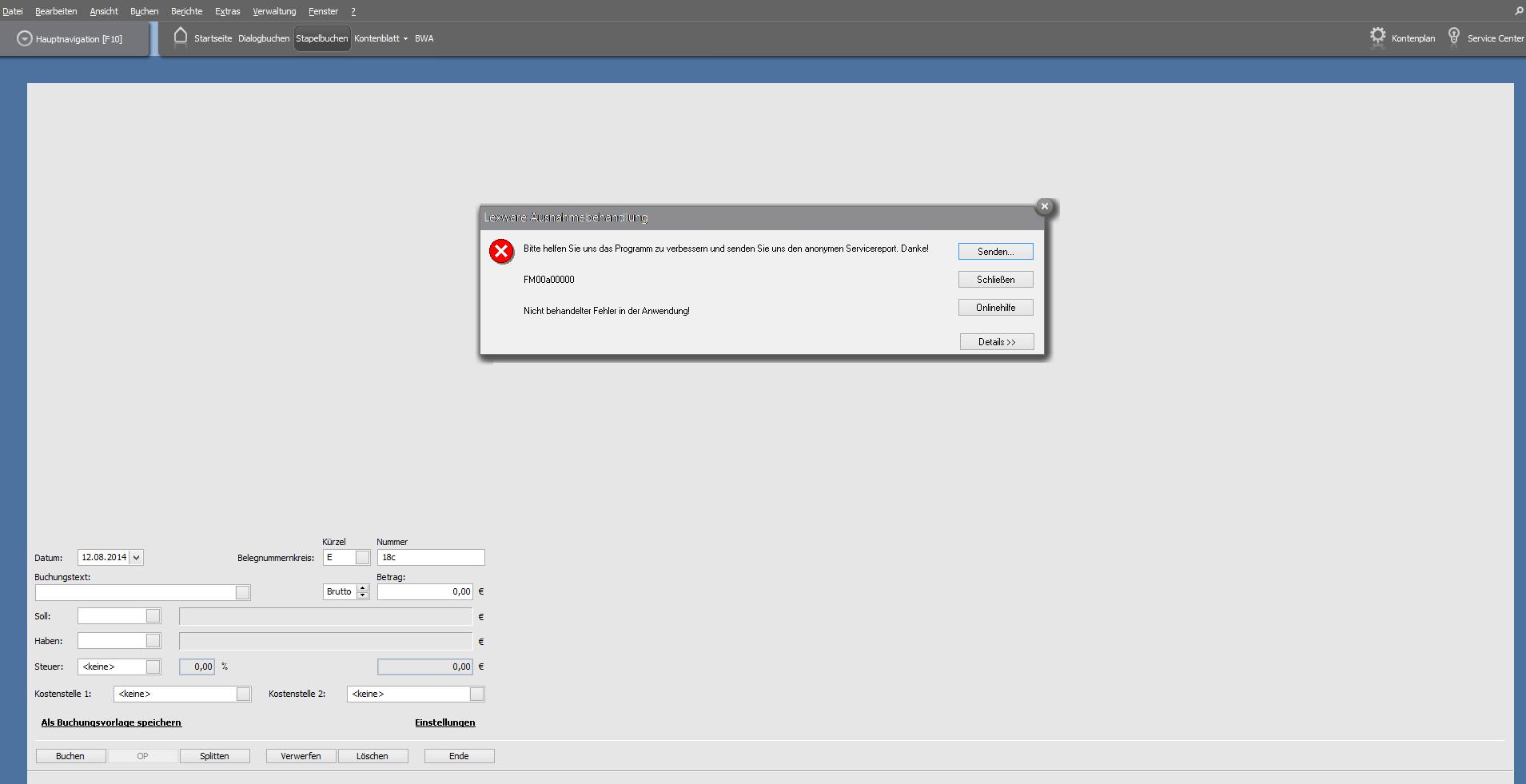Open Hauptnavigation [F10] panel
Image resolution: width=1526 pixels, height=784 pixels.
(x=74, y=39)
